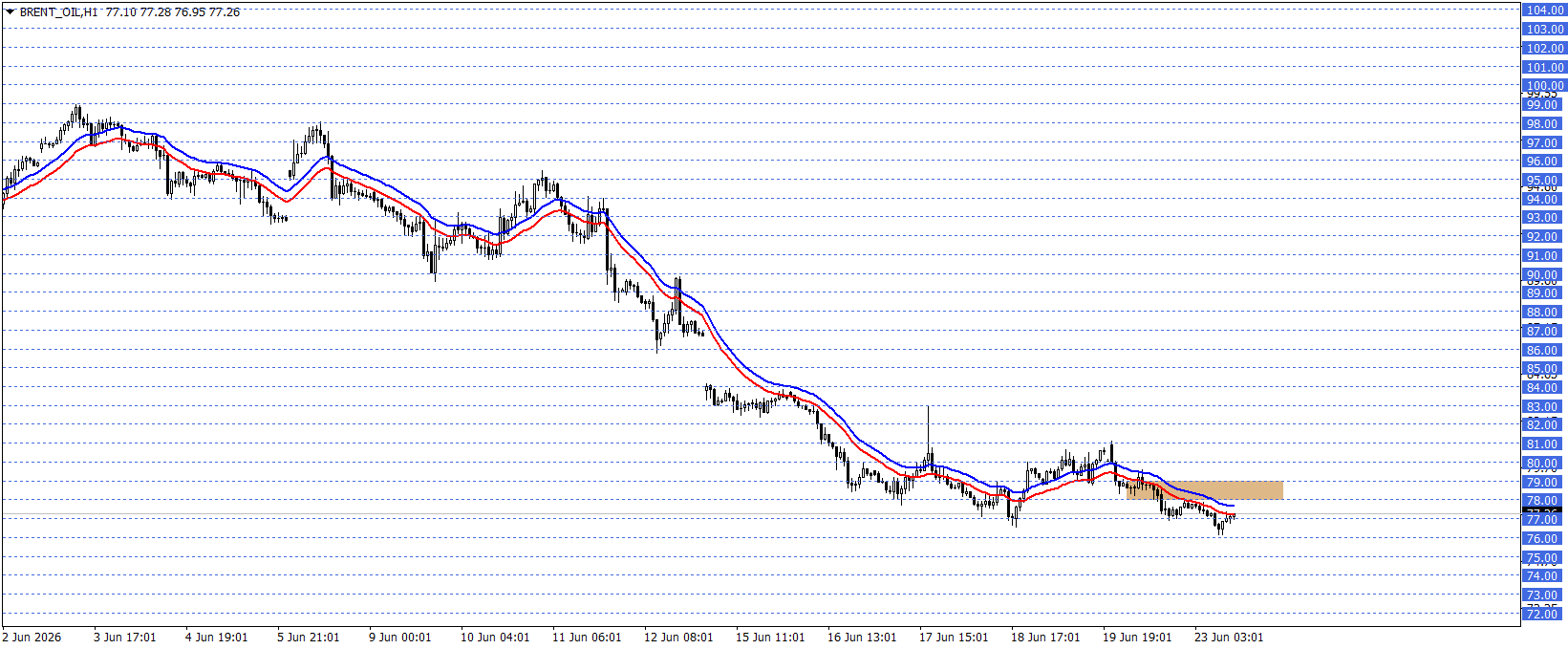Click the 19 Jun 19:01 time label
The height and width of the screenshot is (649, 1568).
(1137, 638)
